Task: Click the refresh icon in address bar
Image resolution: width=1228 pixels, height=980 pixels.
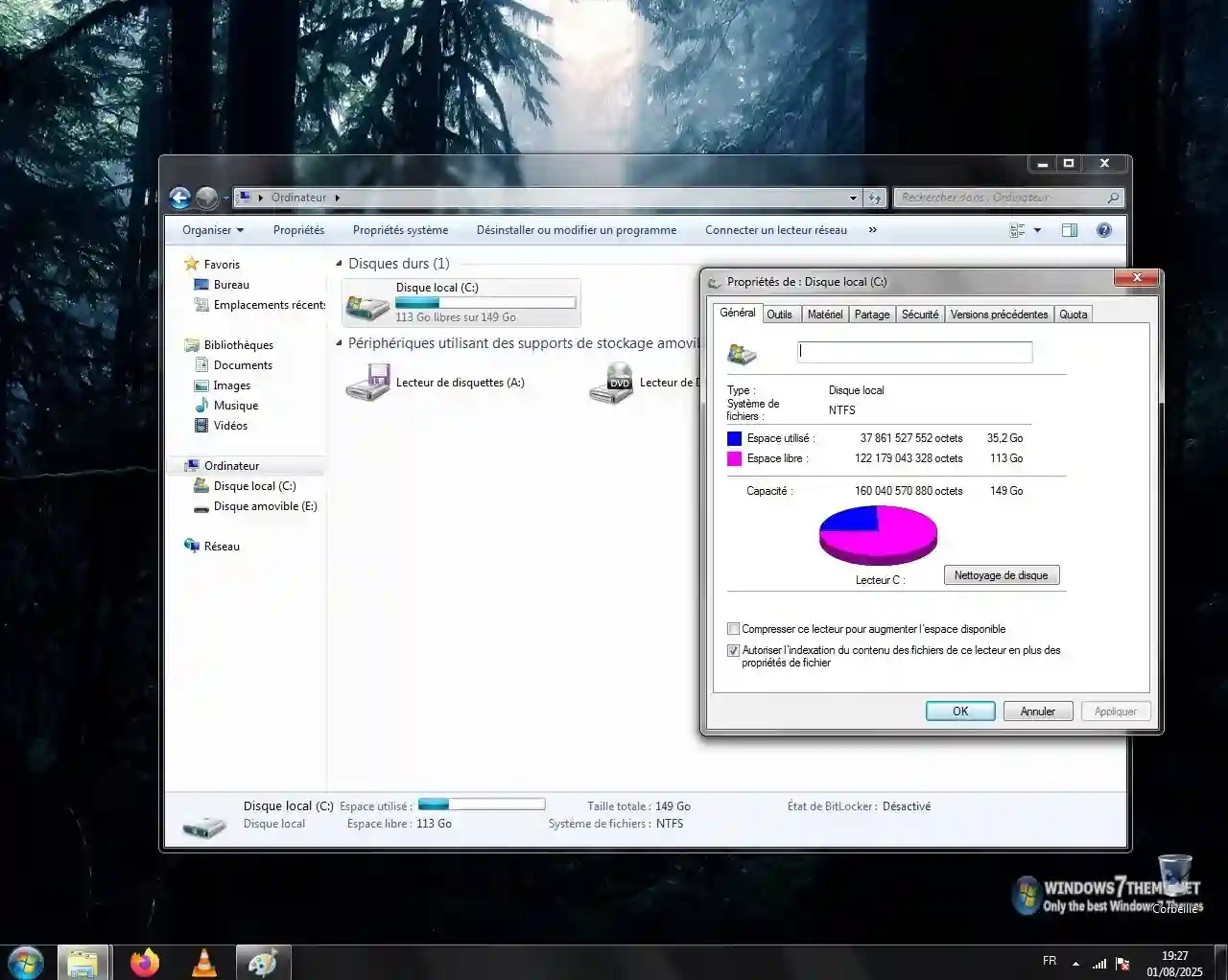Action: pyautogui.click(x=875, y=198)
